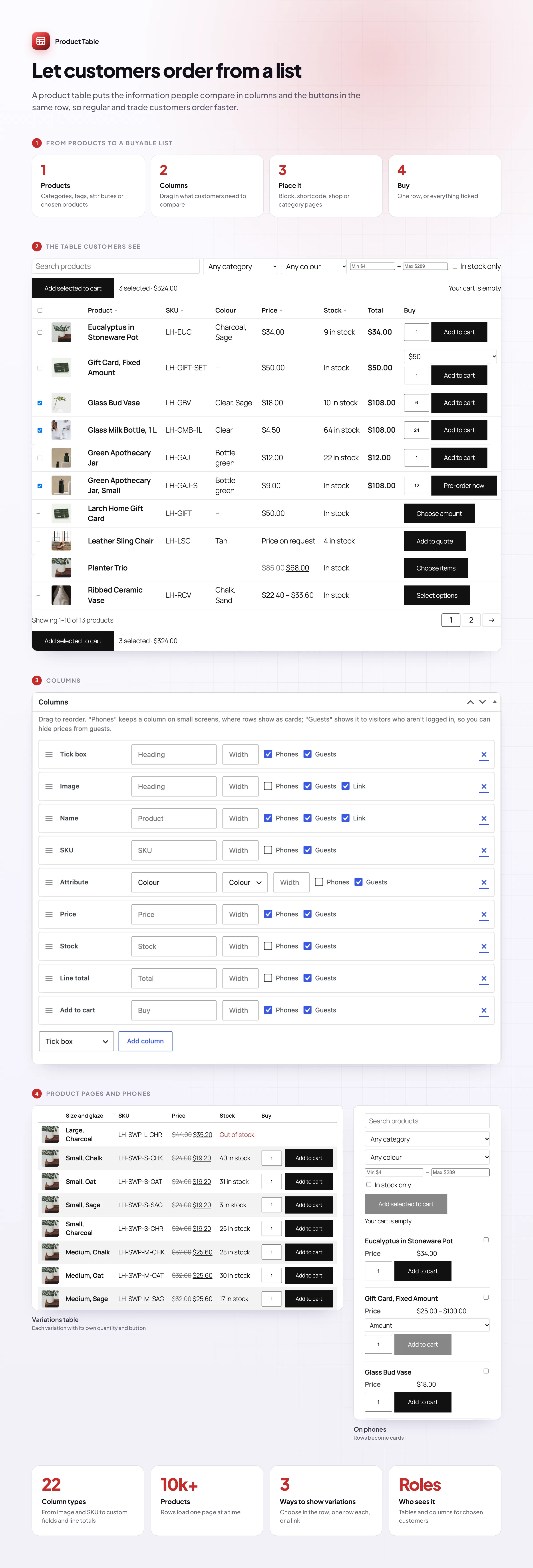Toggle Phones checkbox for Image column
Image resolution: width=533 pixels, height=1568 pixels.
coord(268,786)
